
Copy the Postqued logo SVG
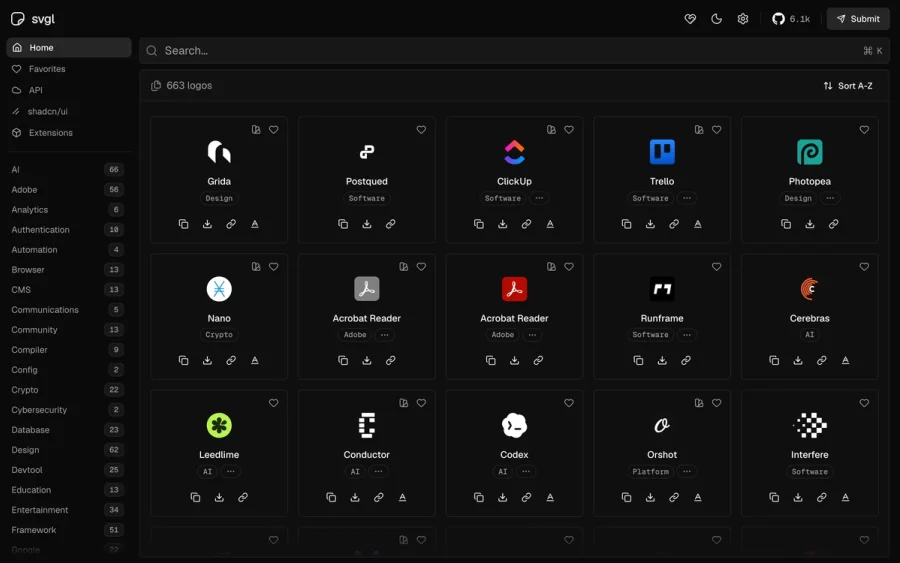pos(343,224)
